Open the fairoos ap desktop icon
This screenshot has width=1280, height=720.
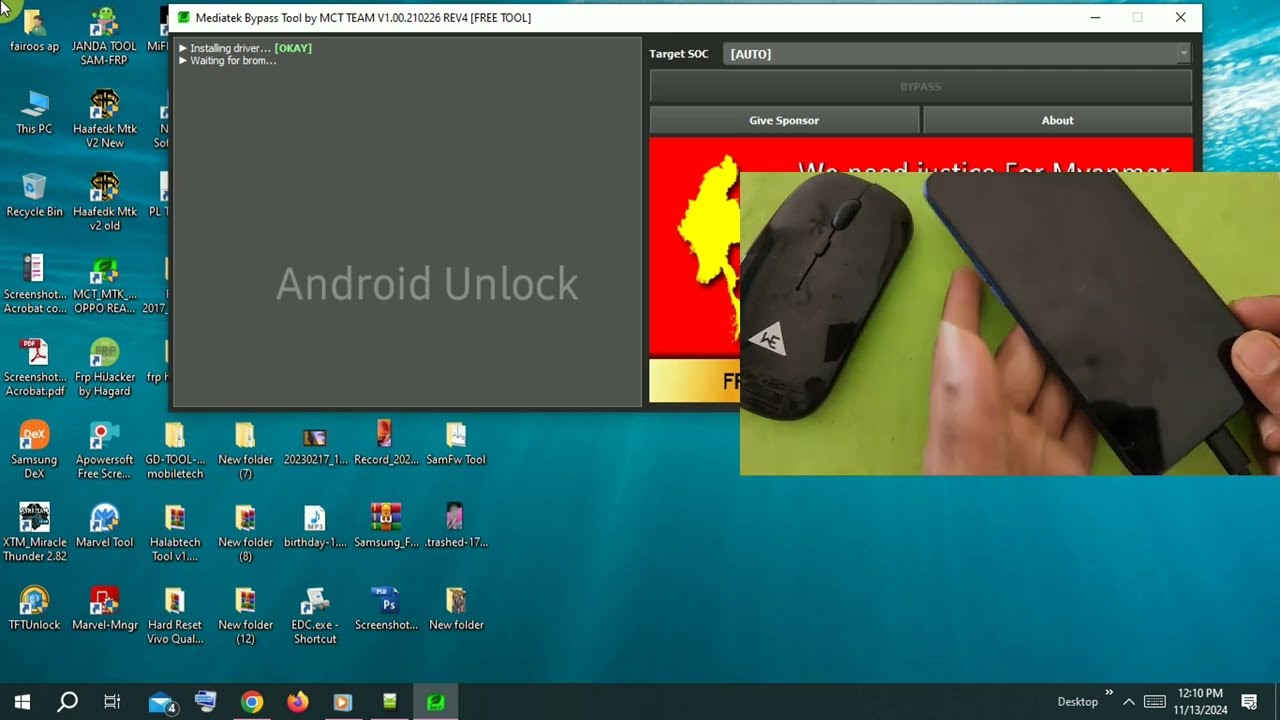pyautogui.click(x=34, y=30)
